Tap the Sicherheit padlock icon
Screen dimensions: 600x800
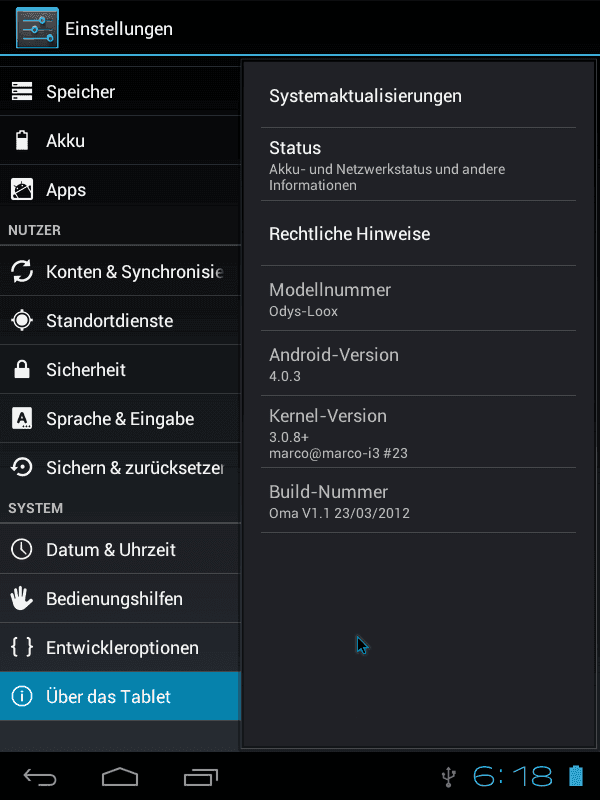click(22, 369)
